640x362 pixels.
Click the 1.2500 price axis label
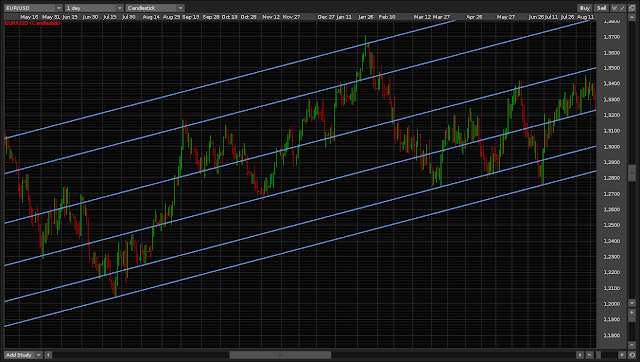point(611,225)
